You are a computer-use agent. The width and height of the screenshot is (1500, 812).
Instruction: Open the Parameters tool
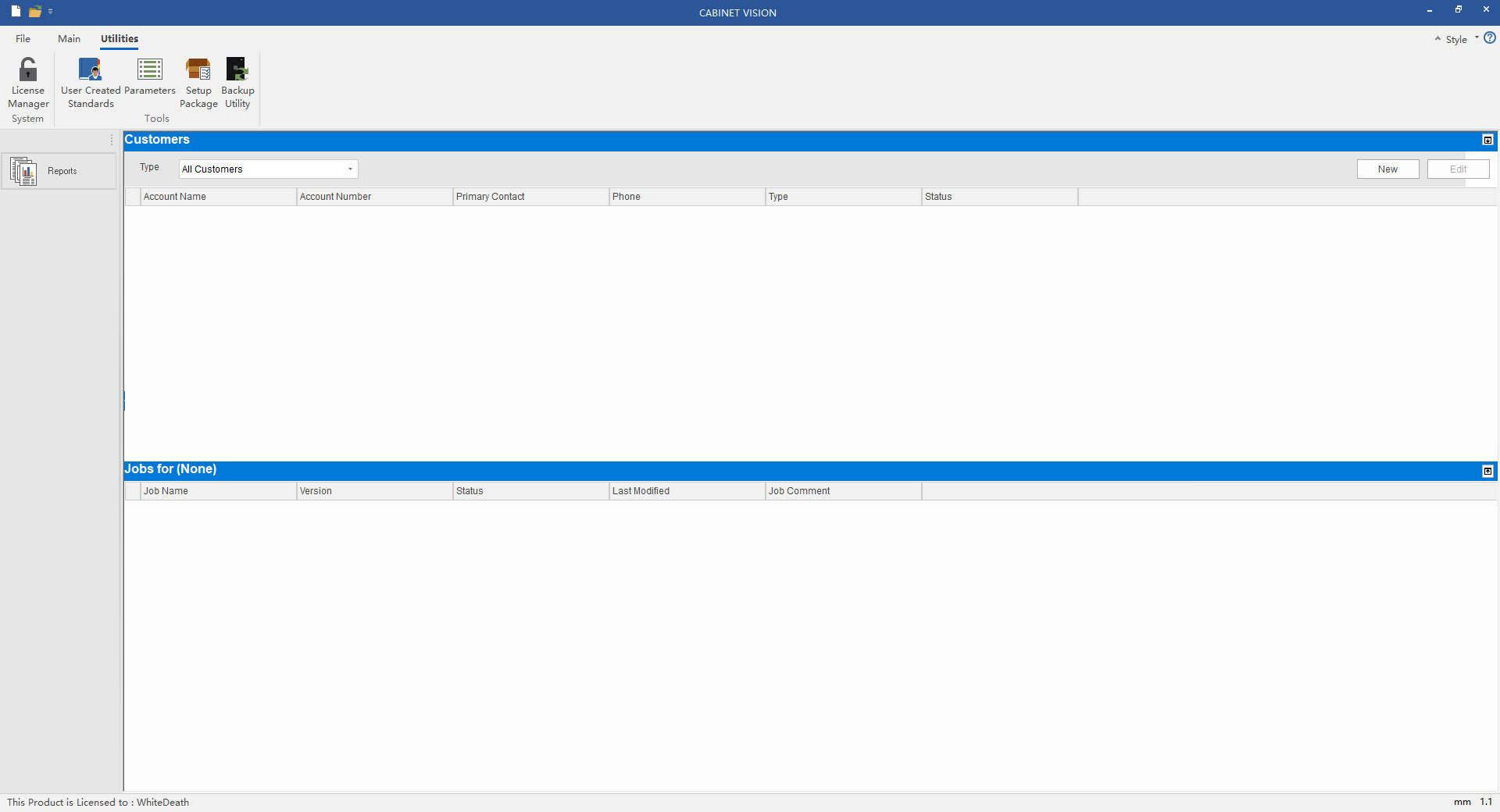[x=150, y=77]
